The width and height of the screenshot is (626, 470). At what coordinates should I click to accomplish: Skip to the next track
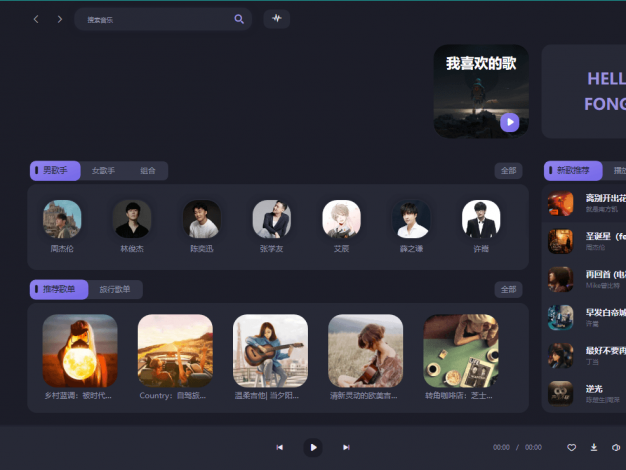346,447
